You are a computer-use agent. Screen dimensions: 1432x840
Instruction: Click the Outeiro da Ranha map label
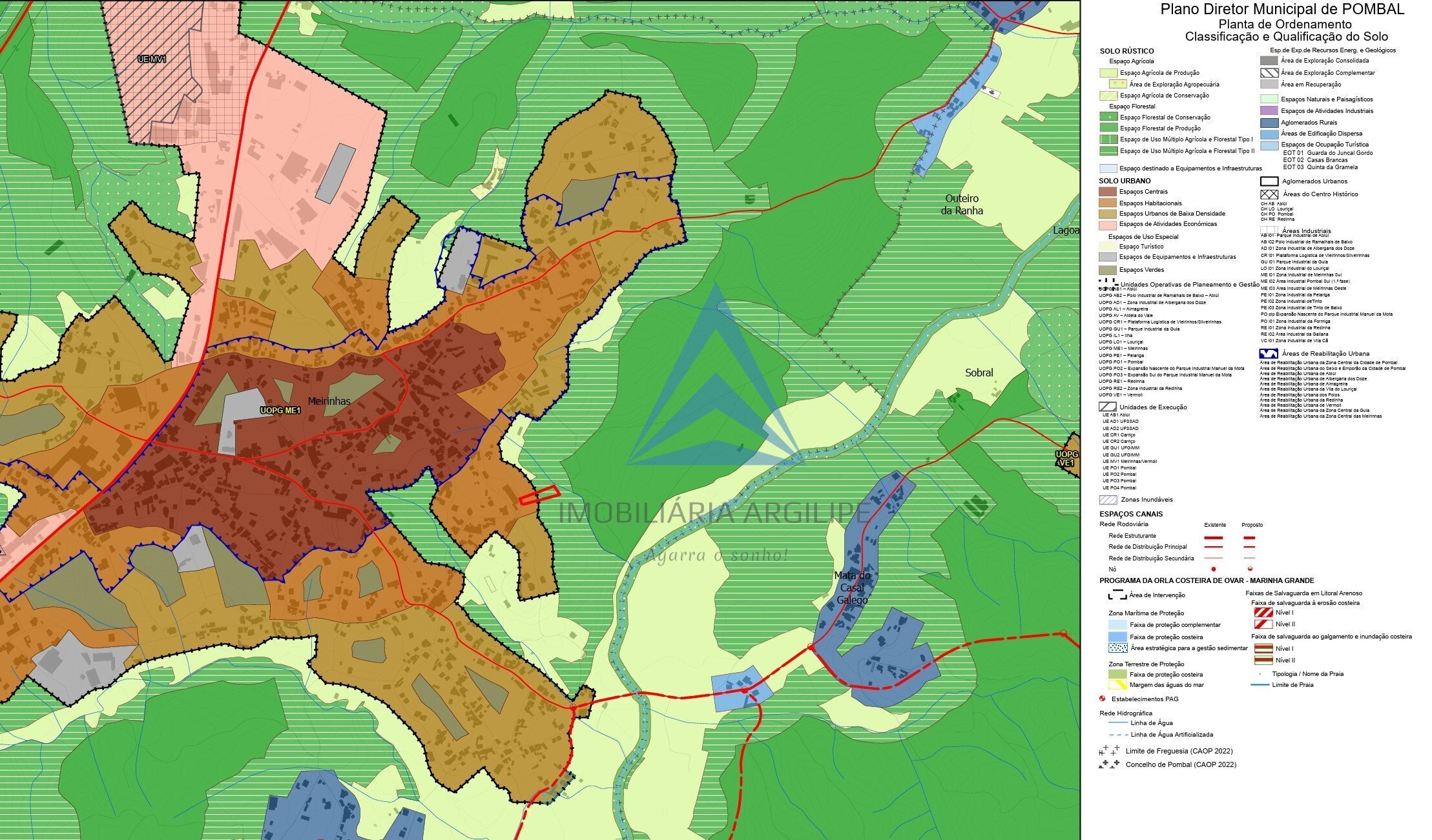962,205
